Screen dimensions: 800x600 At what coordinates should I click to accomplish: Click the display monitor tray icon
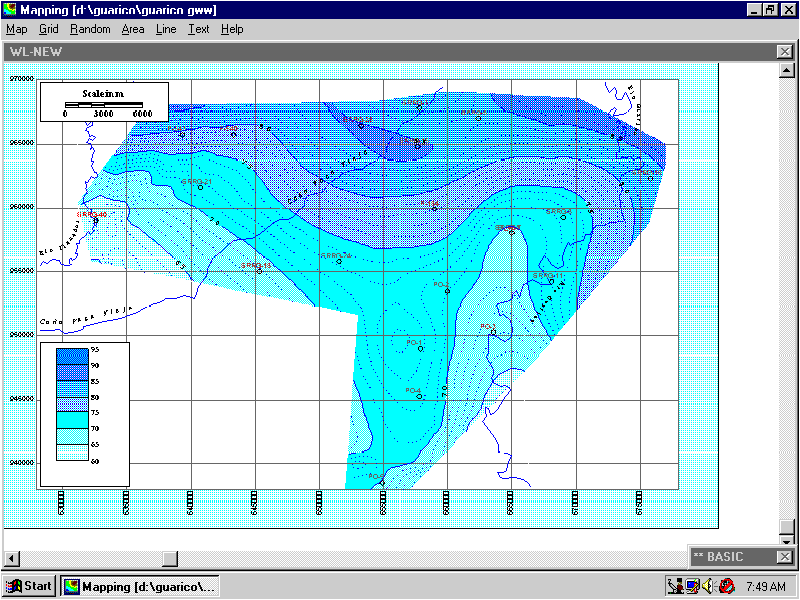(x=692, y=586)
